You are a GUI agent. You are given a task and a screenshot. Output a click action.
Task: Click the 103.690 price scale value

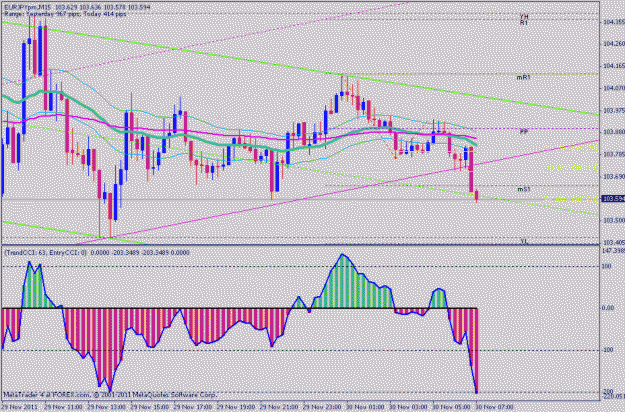tap(614, 176)
